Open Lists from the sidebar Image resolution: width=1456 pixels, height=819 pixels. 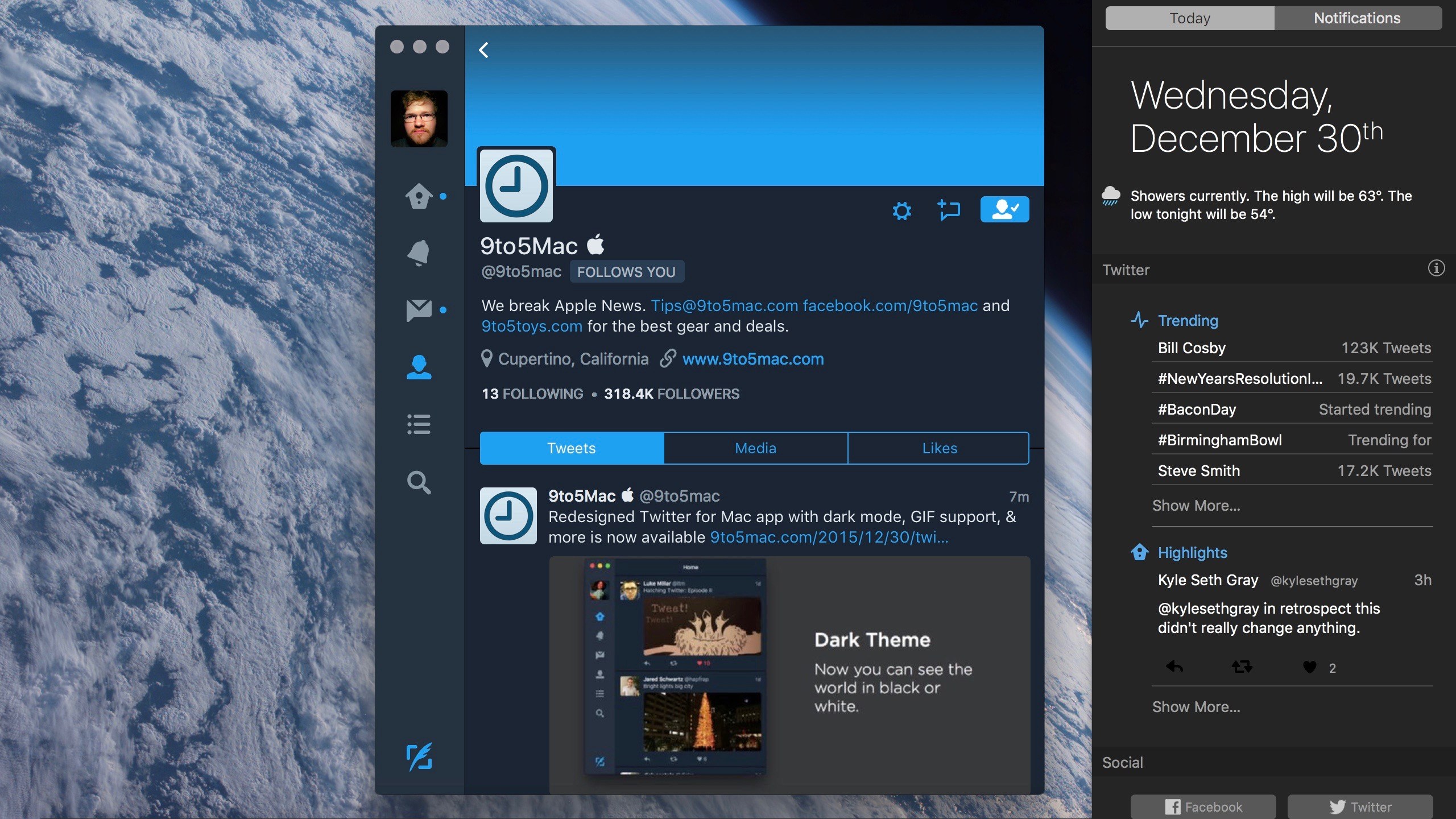point(419,424)
